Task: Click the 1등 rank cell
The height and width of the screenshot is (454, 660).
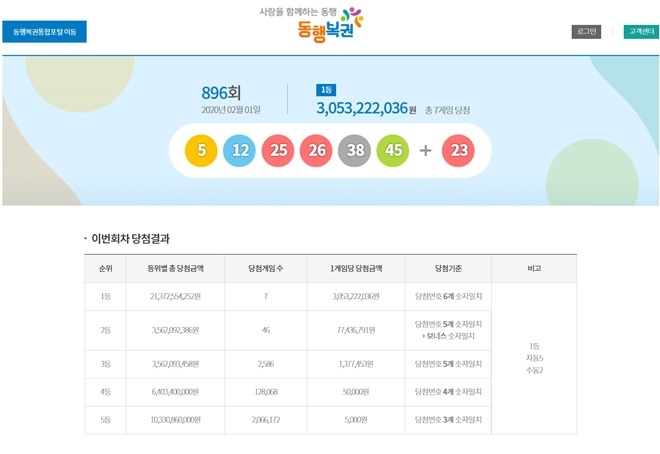Action: coord(106,297)
